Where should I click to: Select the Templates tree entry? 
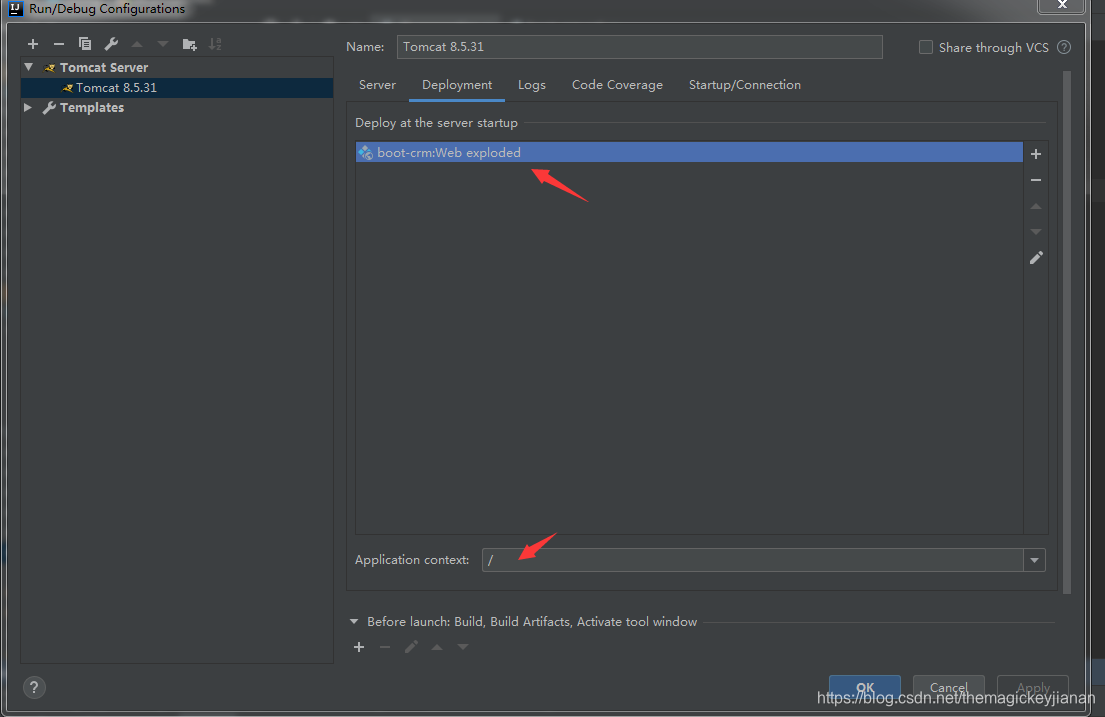tap(92, 107)
